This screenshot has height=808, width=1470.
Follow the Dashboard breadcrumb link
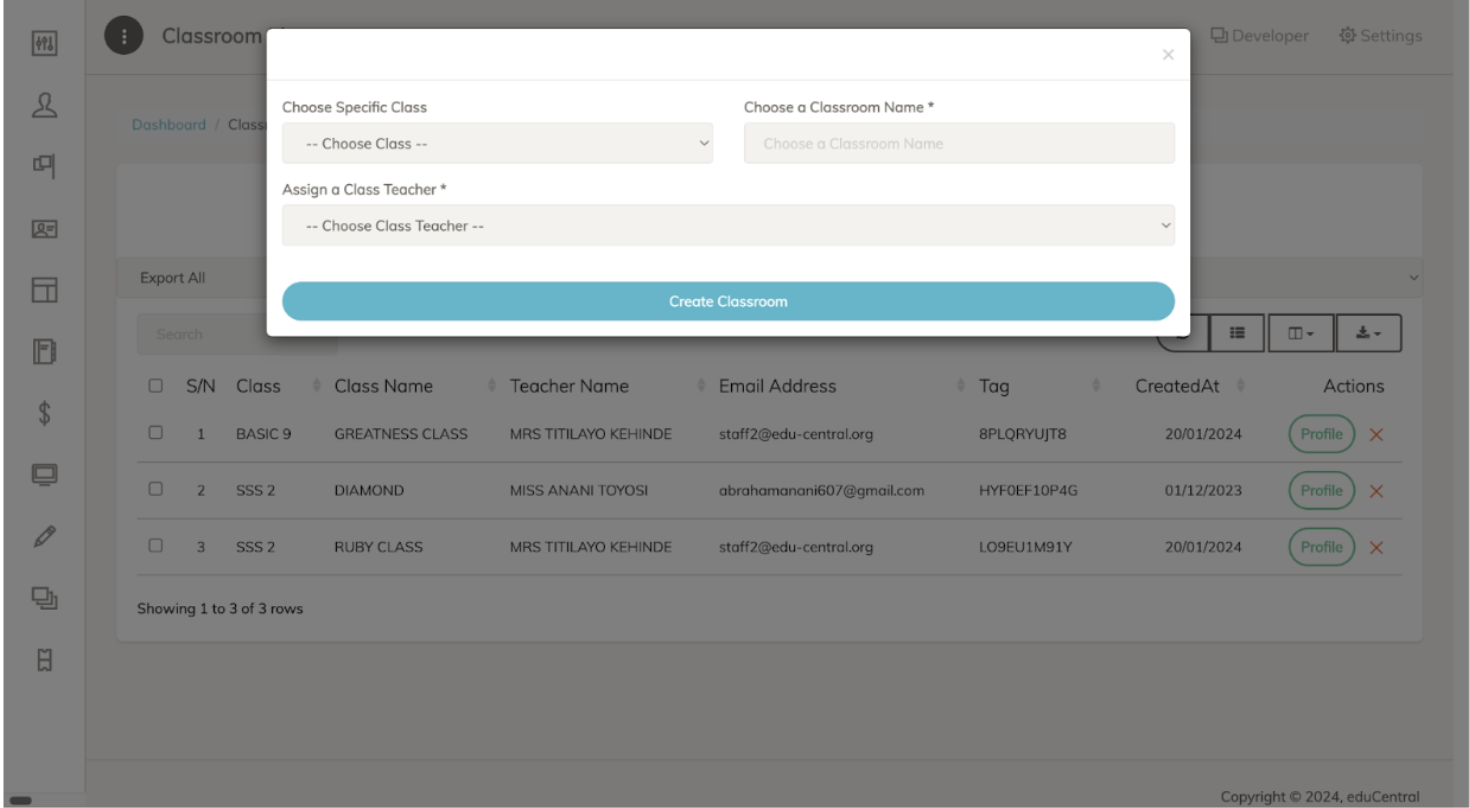168,125
